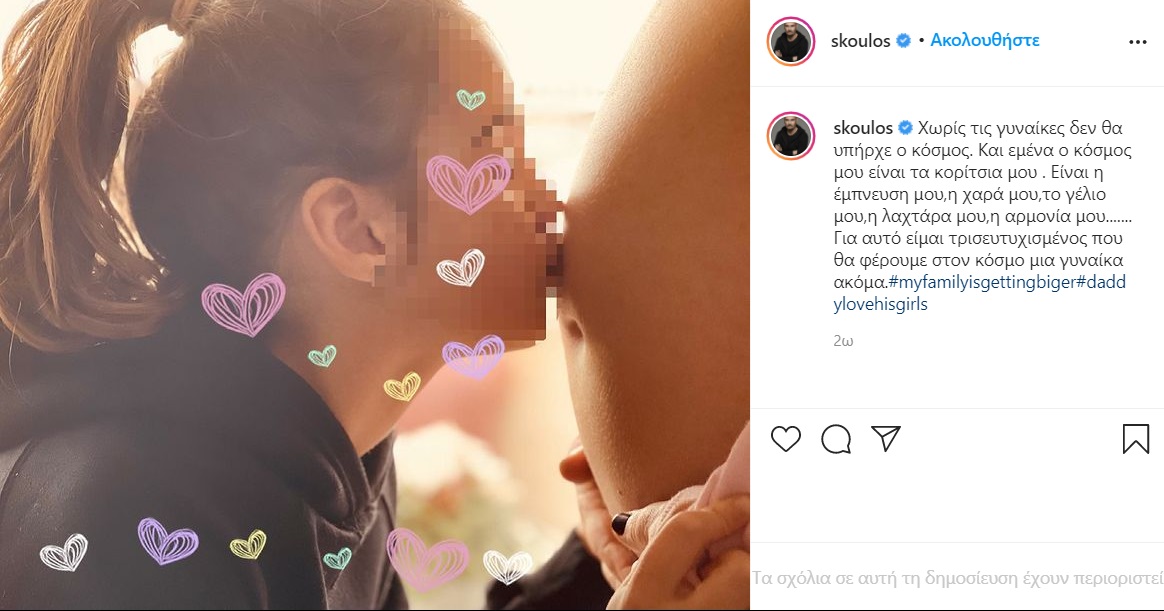The image size is (1164, 611).
Task: Share the post via paper plane icon
Action: [x=886, y=438]
